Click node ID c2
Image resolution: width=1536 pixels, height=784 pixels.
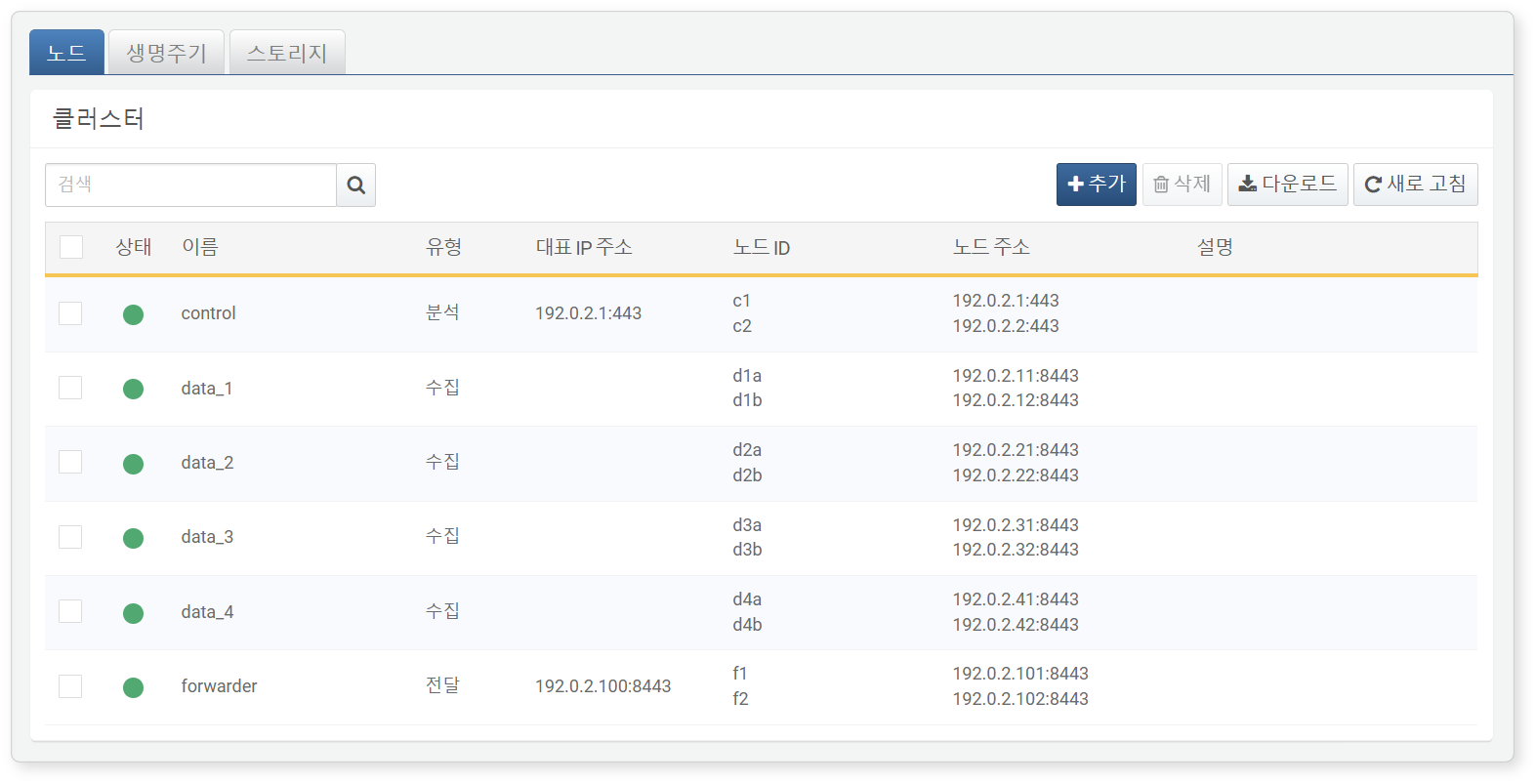tap(742, 326)
